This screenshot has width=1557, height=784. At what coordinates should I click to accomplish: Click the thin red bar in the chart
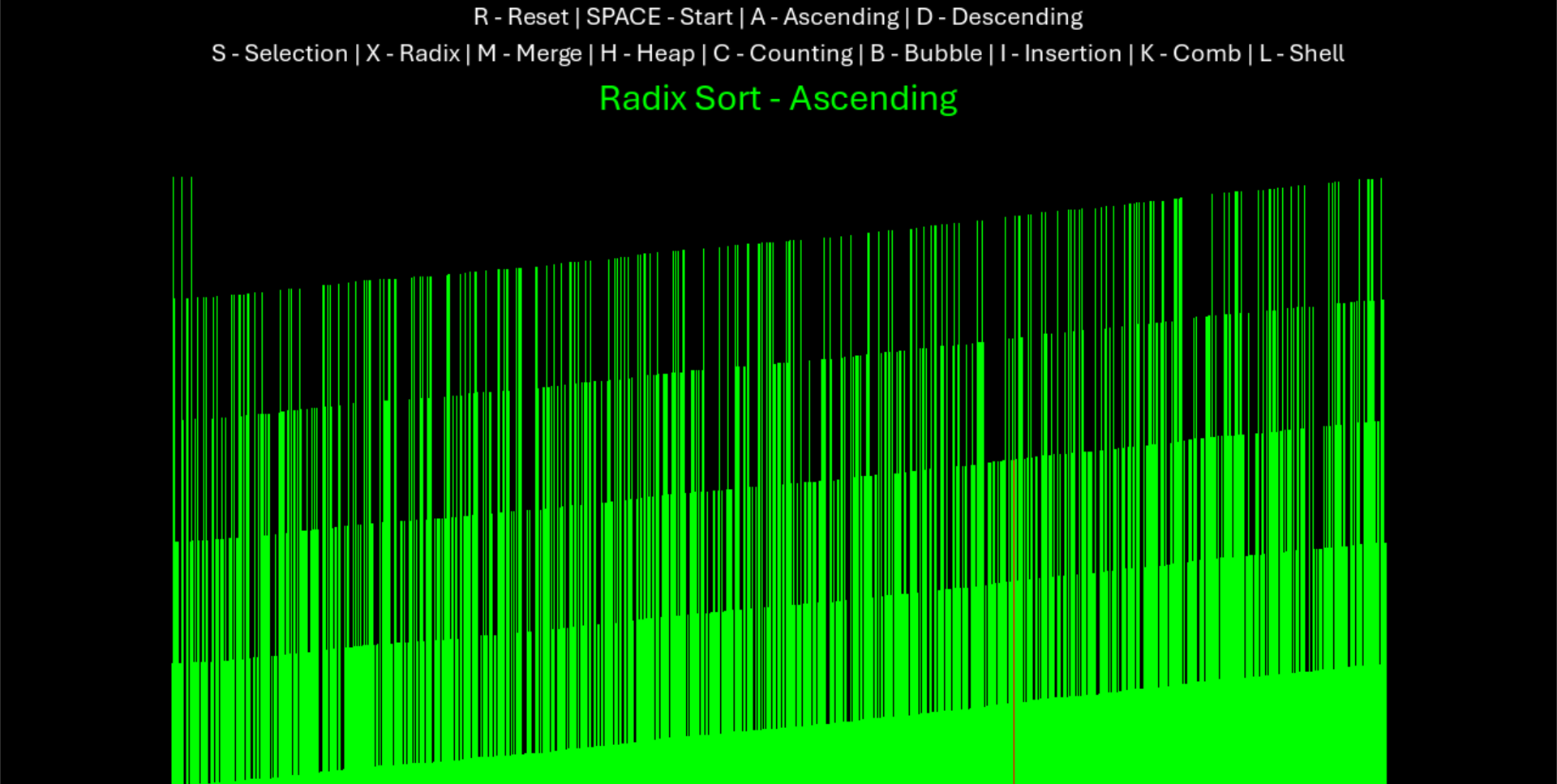[1014, 622]
